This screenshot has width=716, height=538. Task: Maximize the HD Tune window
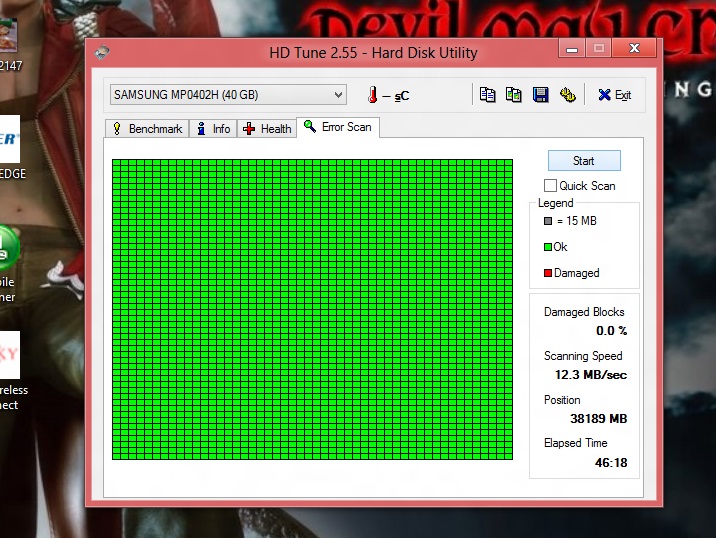tap(599, 48)
